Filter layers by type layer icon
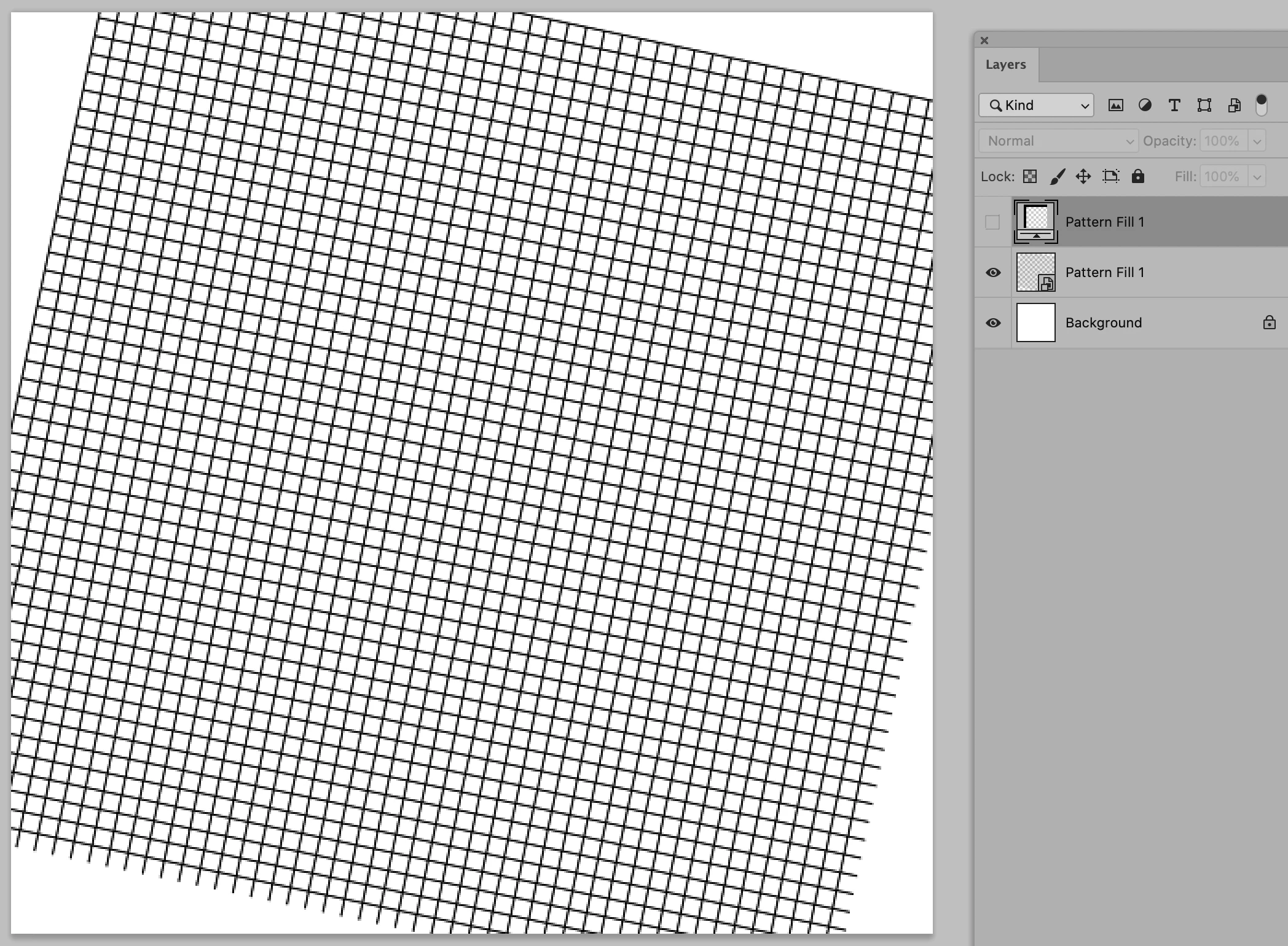The image size is (1288, 946). pyautogui.click(x=1174, y=105)
